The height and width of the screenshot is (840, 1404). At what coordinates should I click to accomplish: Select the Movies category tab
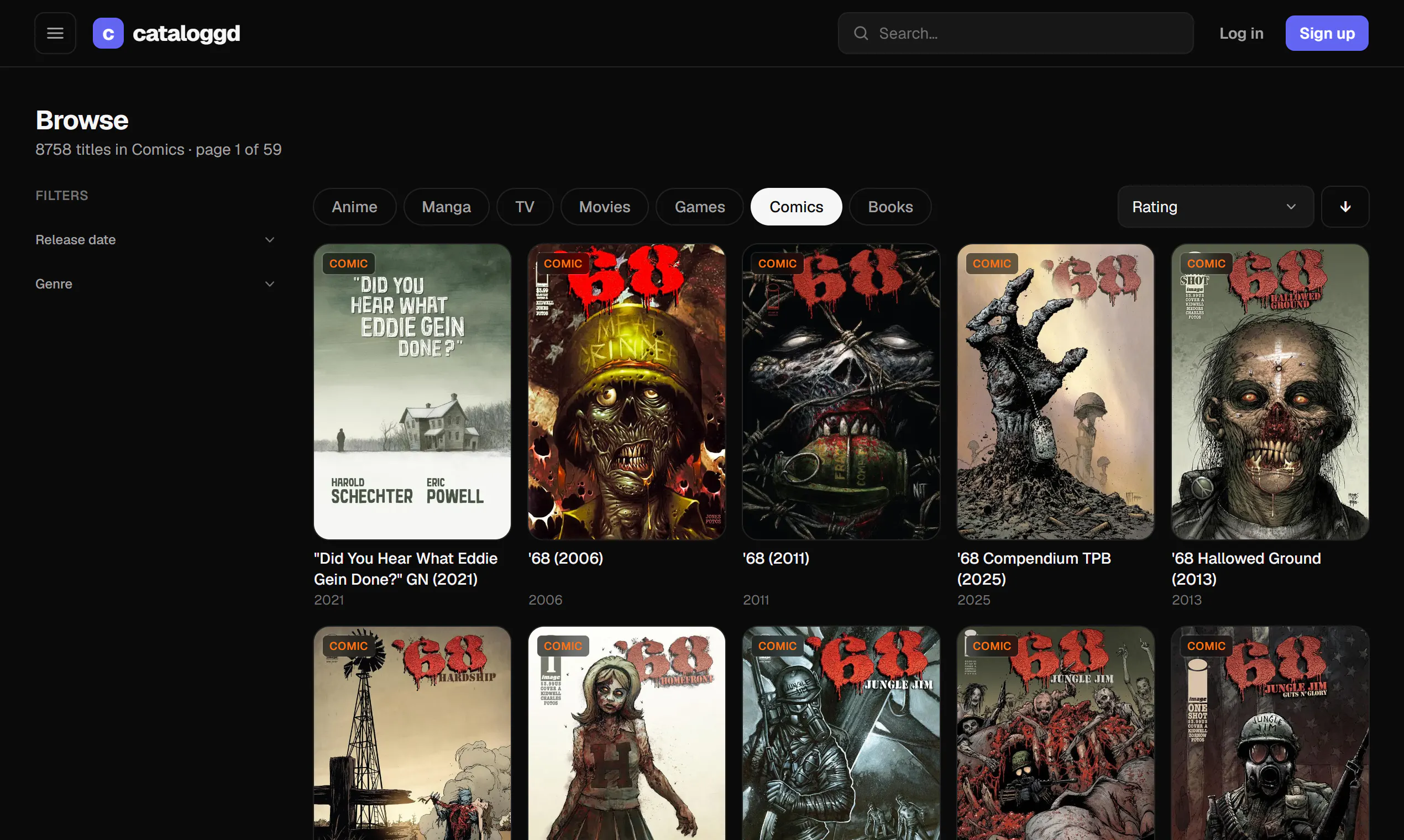(604, 207)
